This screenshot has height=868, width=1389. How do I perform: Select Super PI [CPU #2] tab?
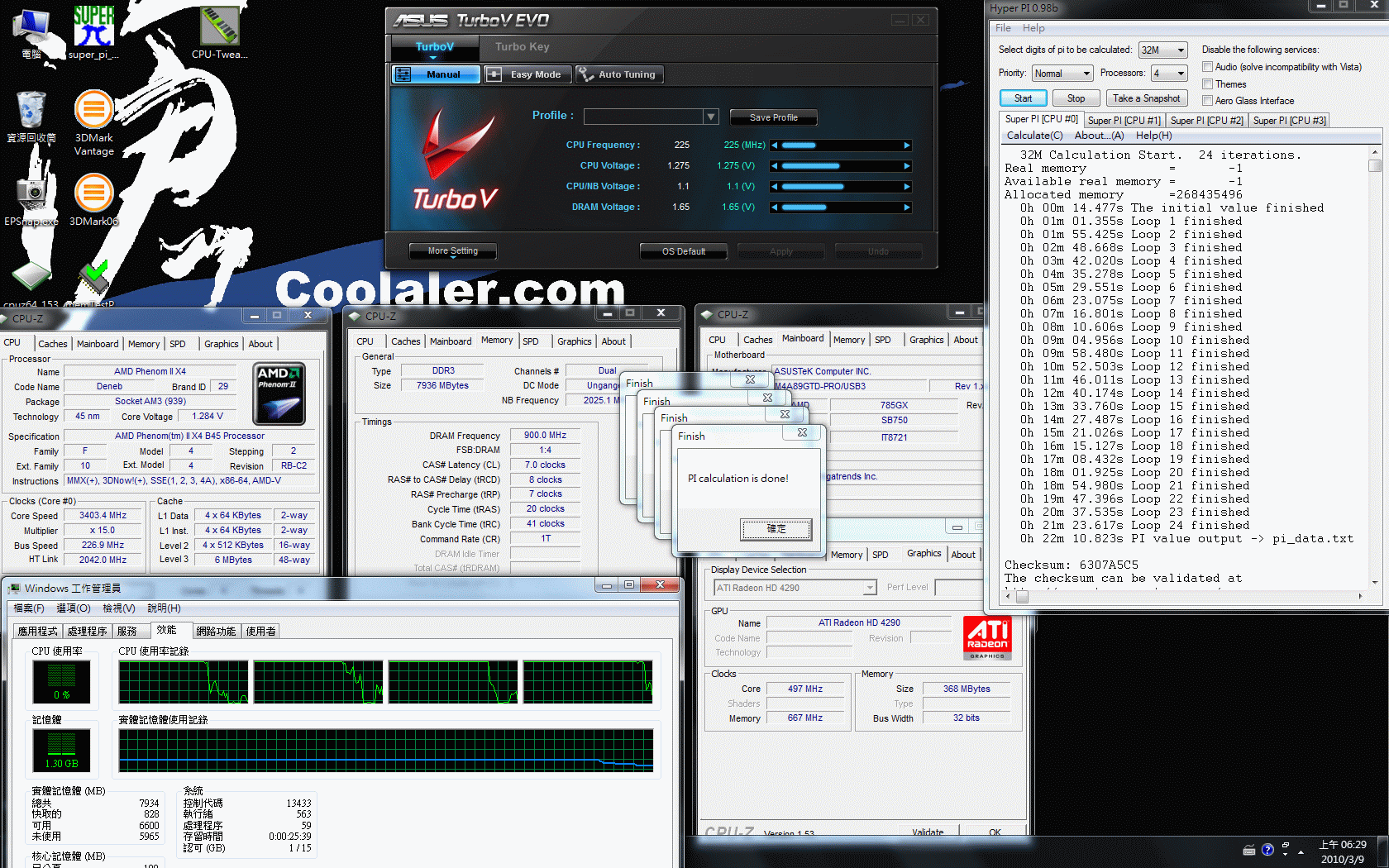click(x=1206, y=121)
